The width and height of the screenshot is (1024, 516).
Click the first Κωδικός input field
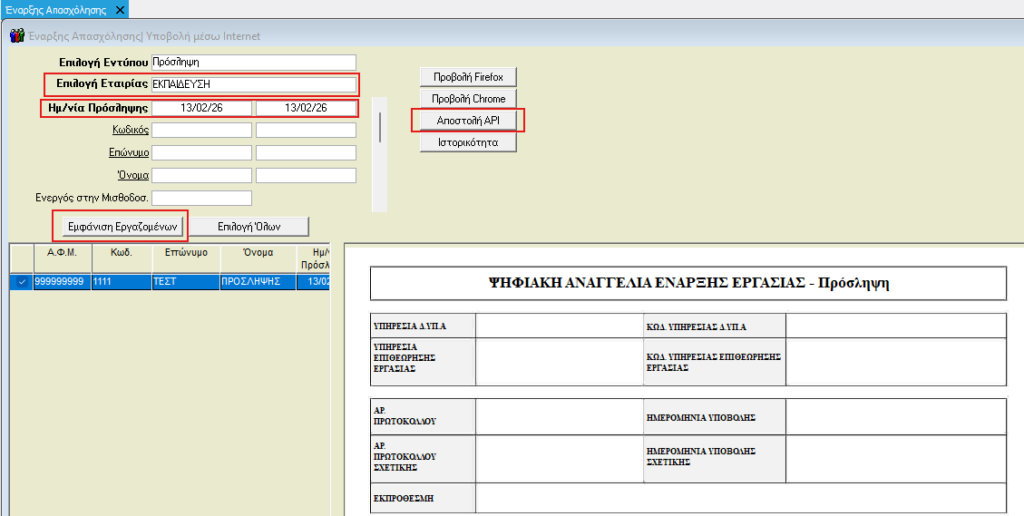pos(202,130)
